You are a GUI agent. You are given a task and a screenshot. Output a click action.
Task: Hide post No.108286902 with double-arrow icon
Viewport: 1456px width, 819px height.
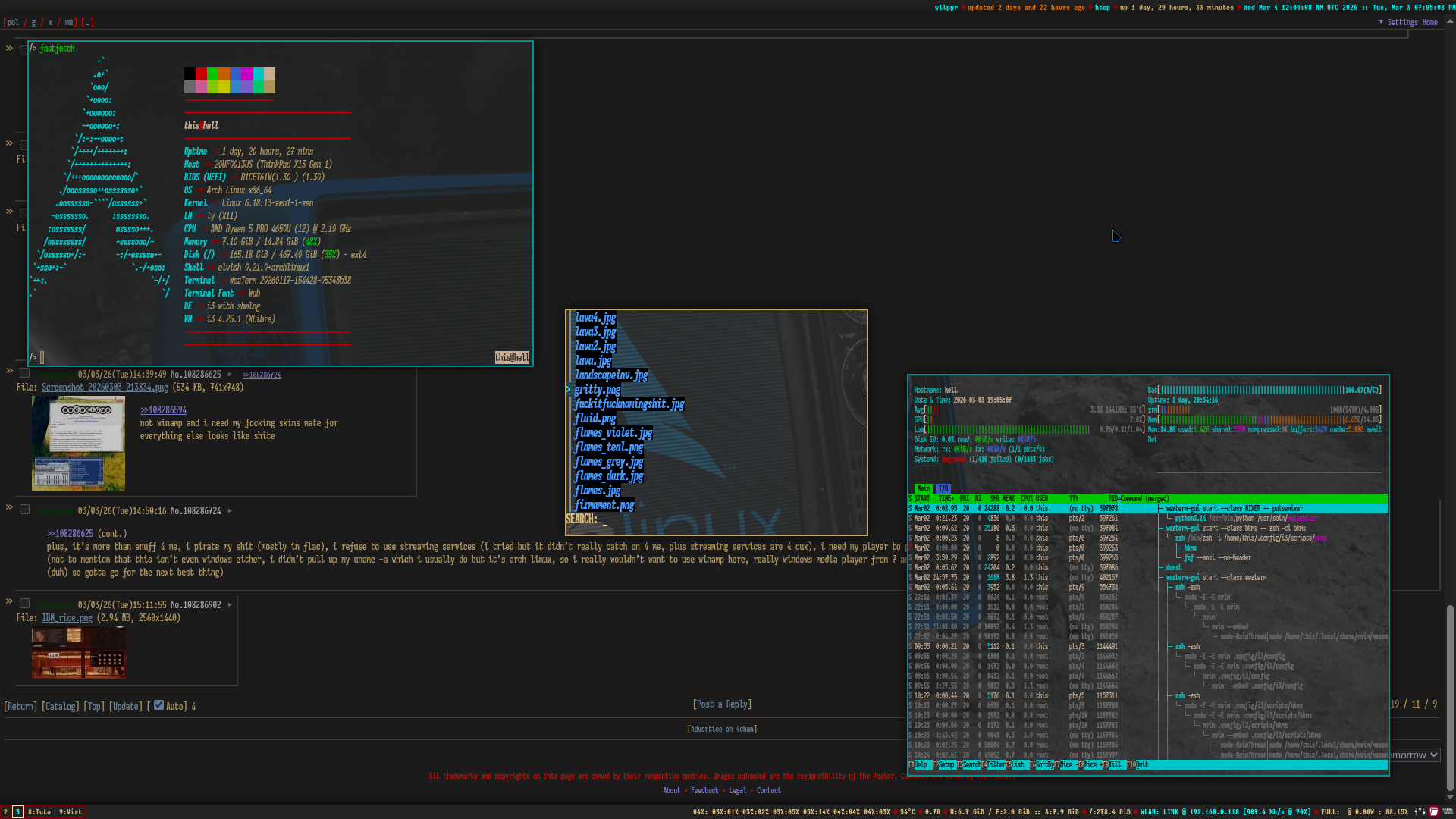(x=9, y=601)
